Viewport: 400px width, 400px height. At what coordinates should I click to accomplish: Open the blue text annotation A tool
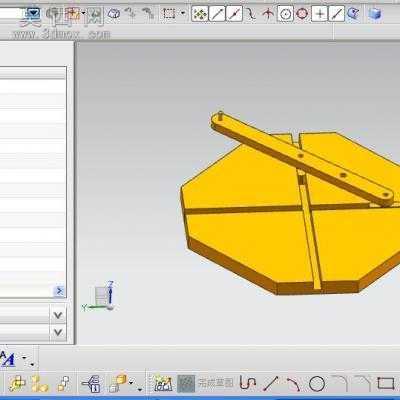pos(7,359)
